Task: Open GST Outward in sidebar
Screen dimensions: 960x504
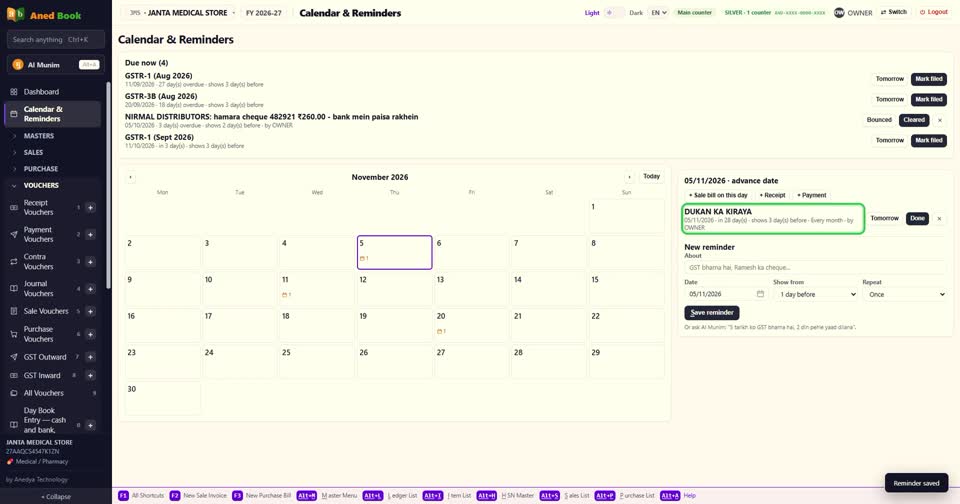Action: [x=45, y=357]
